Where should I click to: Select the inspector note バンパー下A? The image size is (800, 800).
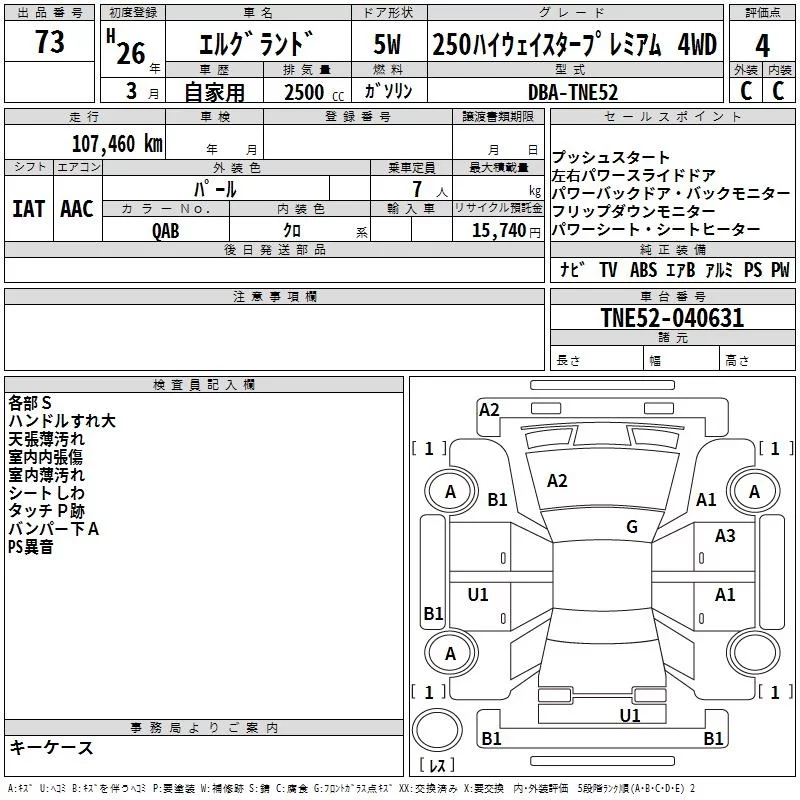(x=54, y=529)
